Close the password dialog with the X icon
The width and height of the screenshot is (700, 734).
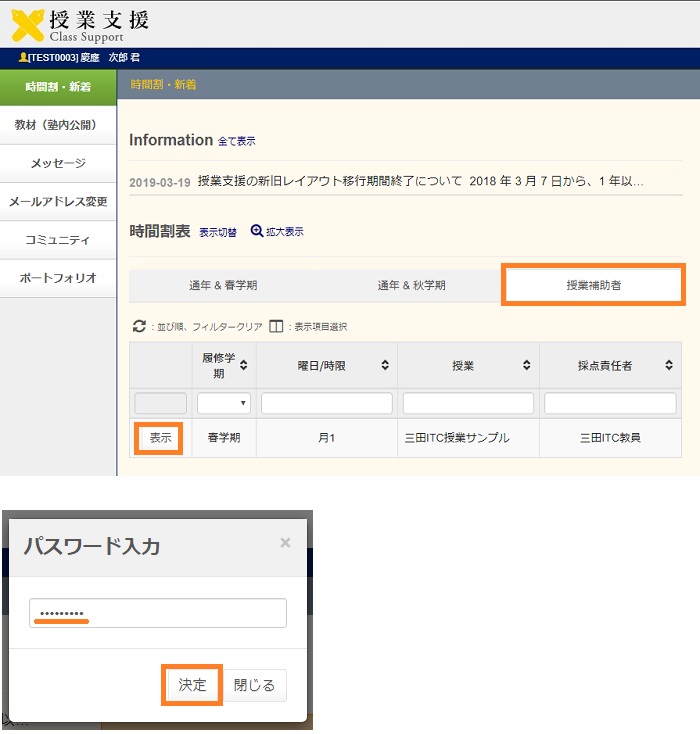285,543
